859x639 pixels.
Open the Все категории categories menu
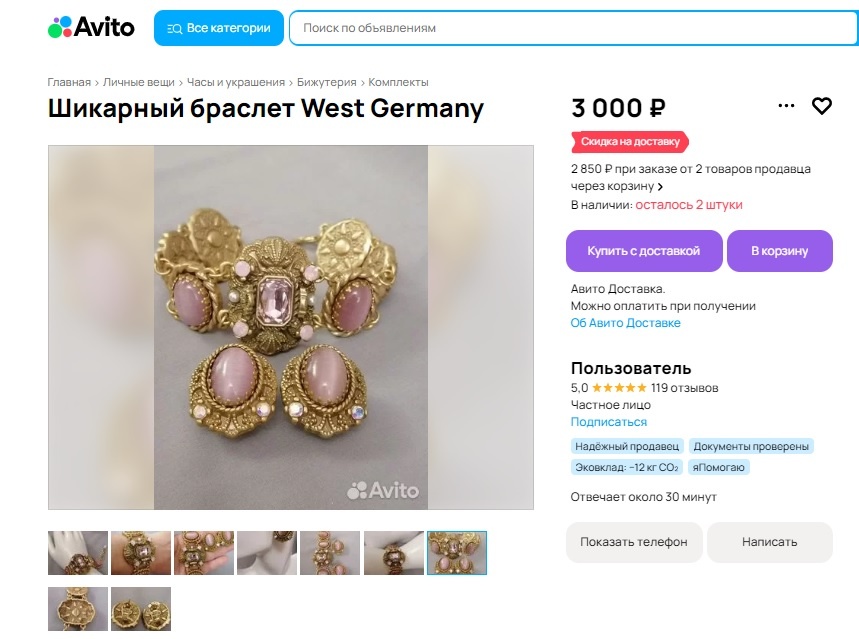218,28
